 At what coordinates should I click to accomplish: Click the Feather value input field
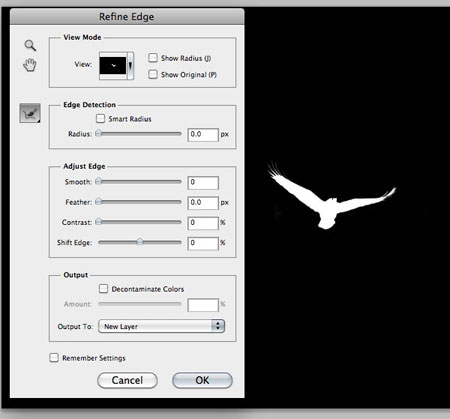click(203, 203)
